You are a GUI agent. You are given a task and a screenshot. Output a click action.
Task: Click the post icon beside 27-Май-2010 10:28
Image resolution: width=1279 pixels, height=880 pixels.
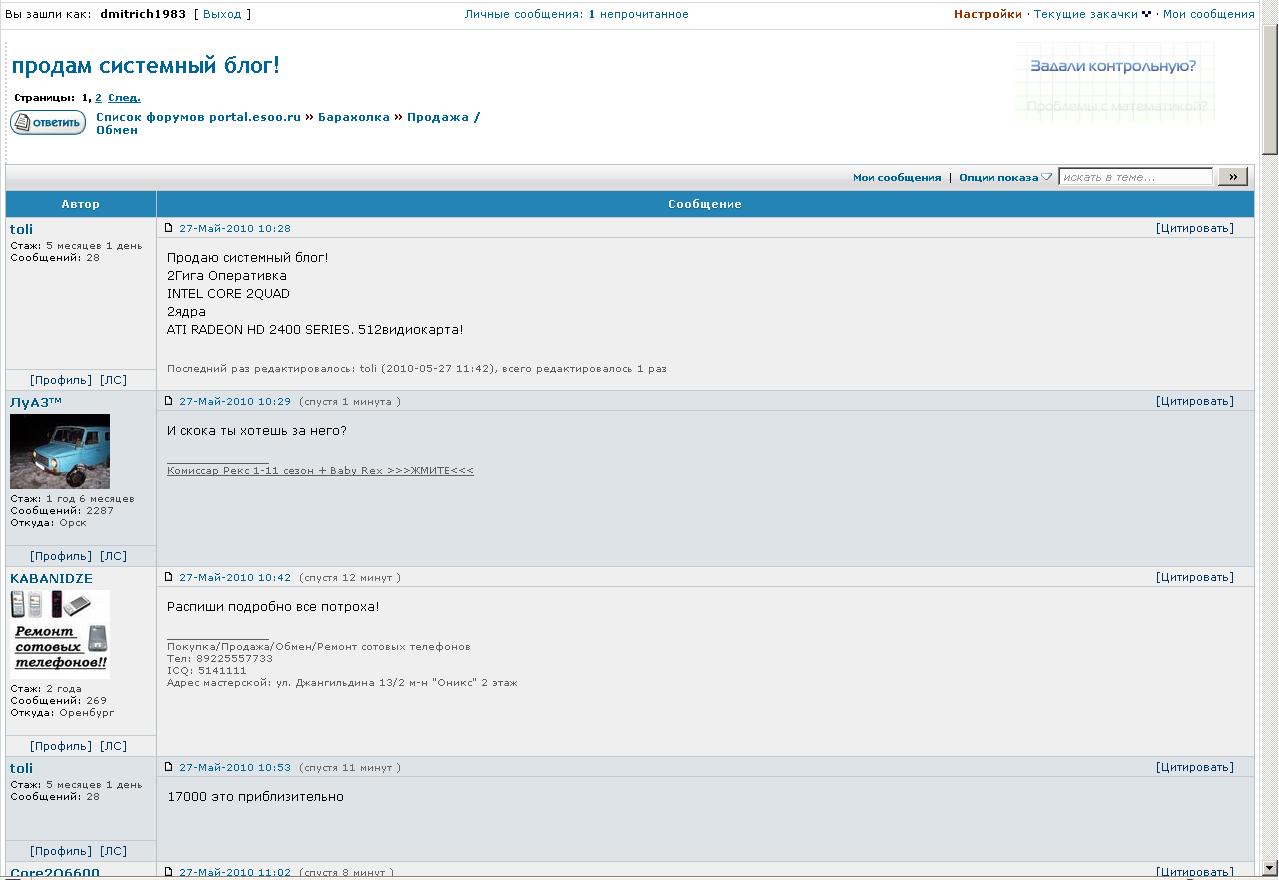click(x=169, y=228)
